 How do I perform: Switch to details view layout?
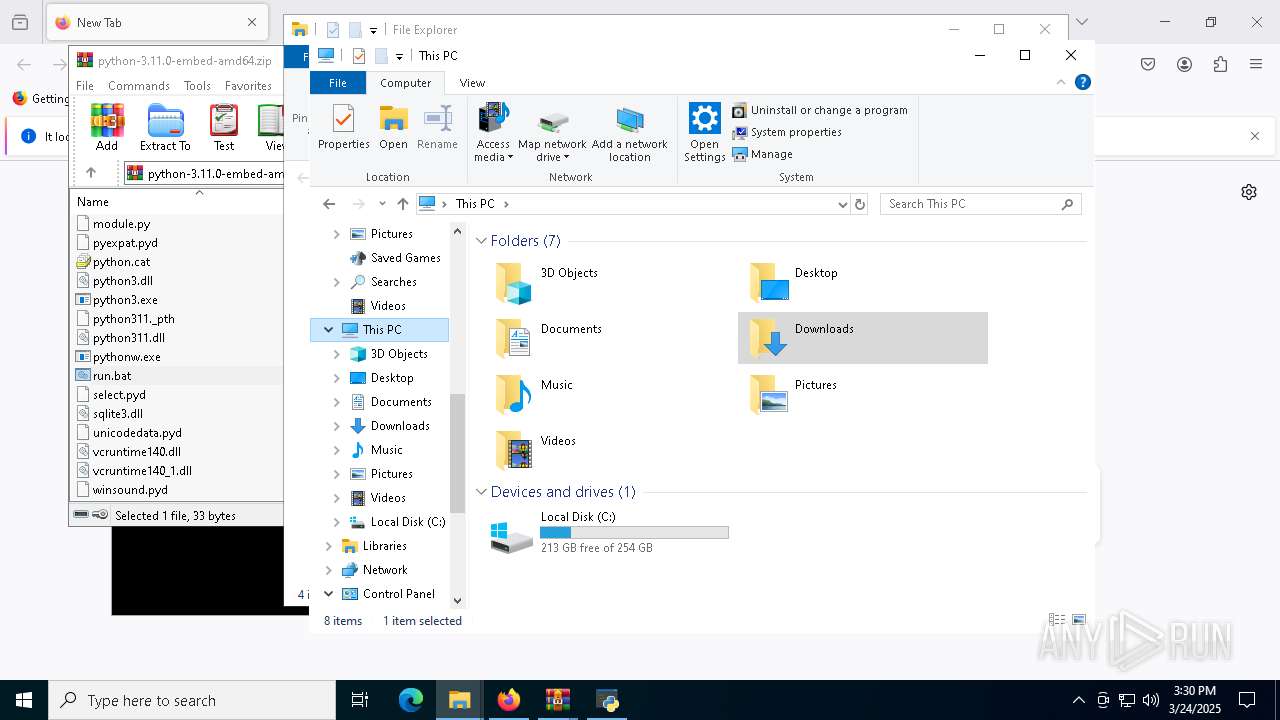(x=1057, y=620)
